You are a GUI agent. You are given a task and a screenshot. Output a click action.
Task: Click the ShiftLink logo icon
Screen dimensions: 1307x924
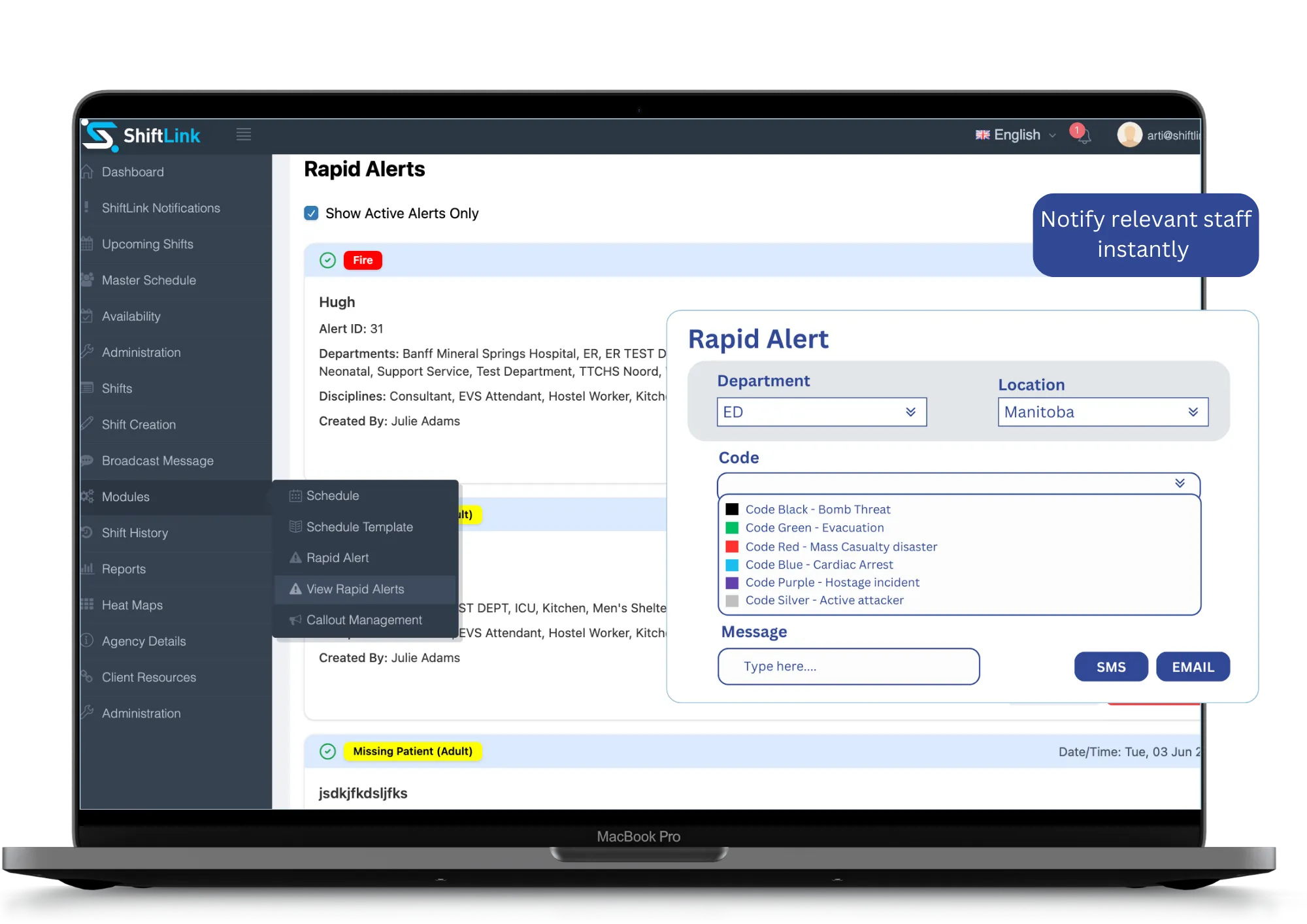(x=100, y=136)
